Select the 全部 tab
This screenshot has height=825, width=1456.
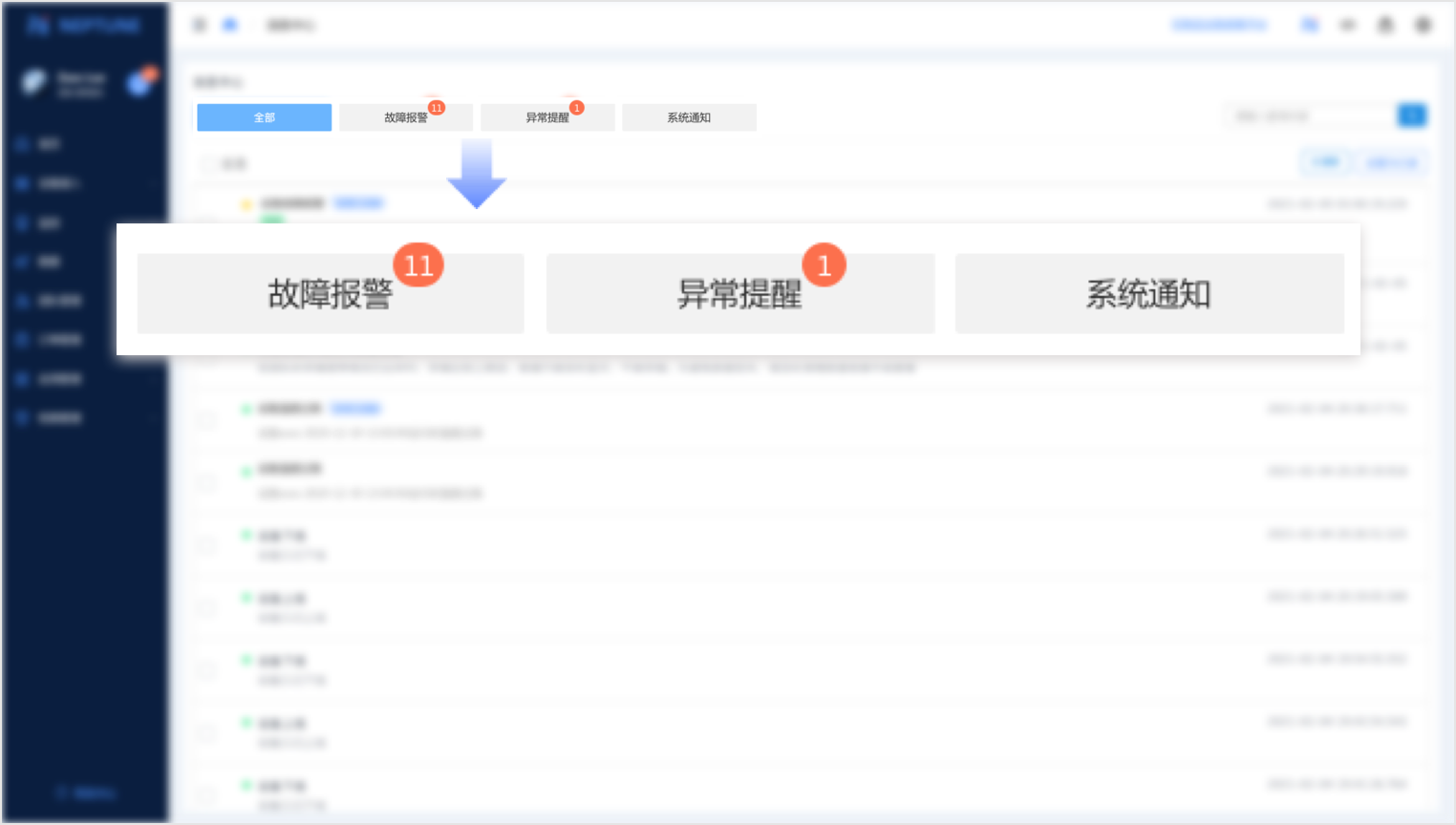coord(265,117)
